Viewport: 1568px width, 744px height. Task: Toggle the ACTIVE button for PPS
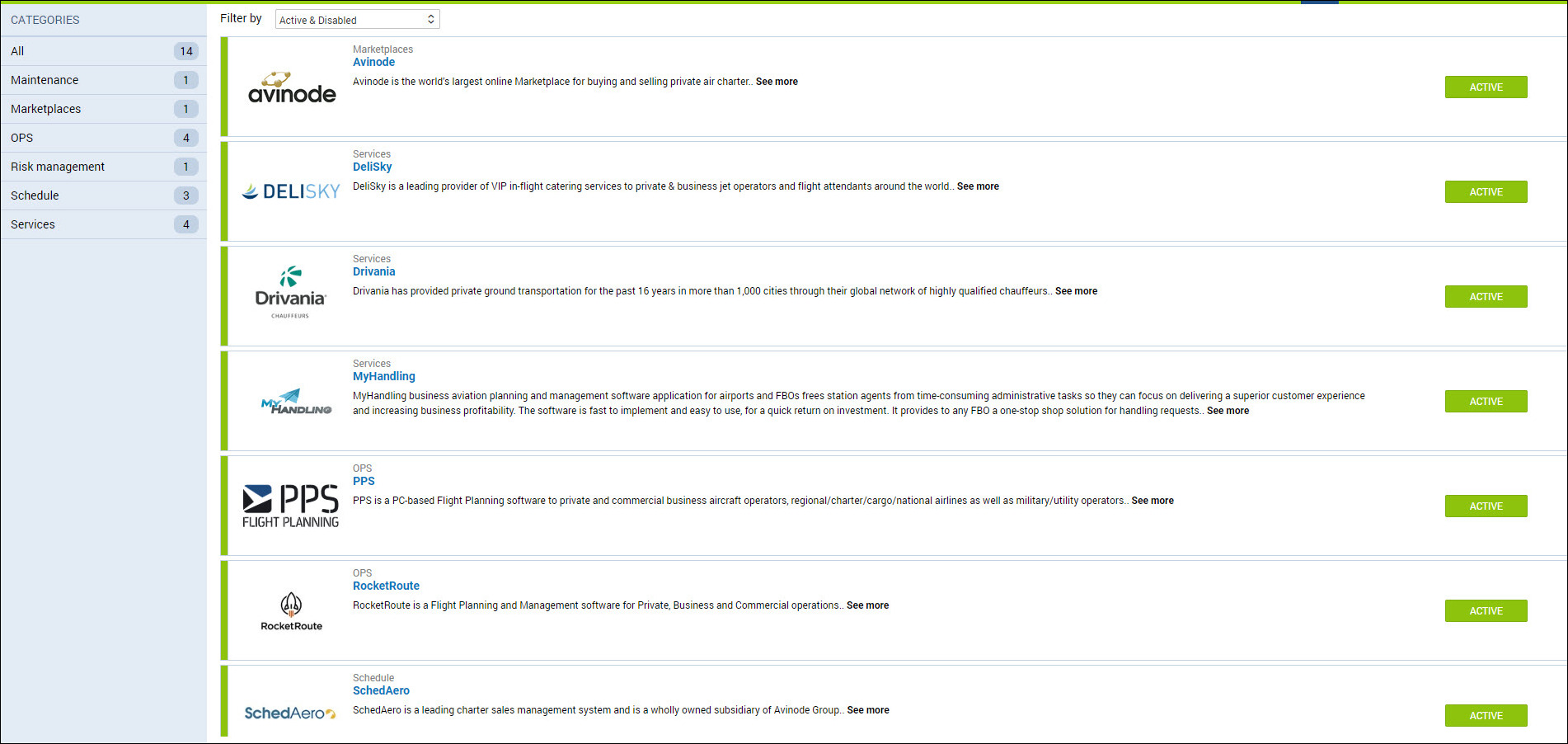[x=1486, y=506]
